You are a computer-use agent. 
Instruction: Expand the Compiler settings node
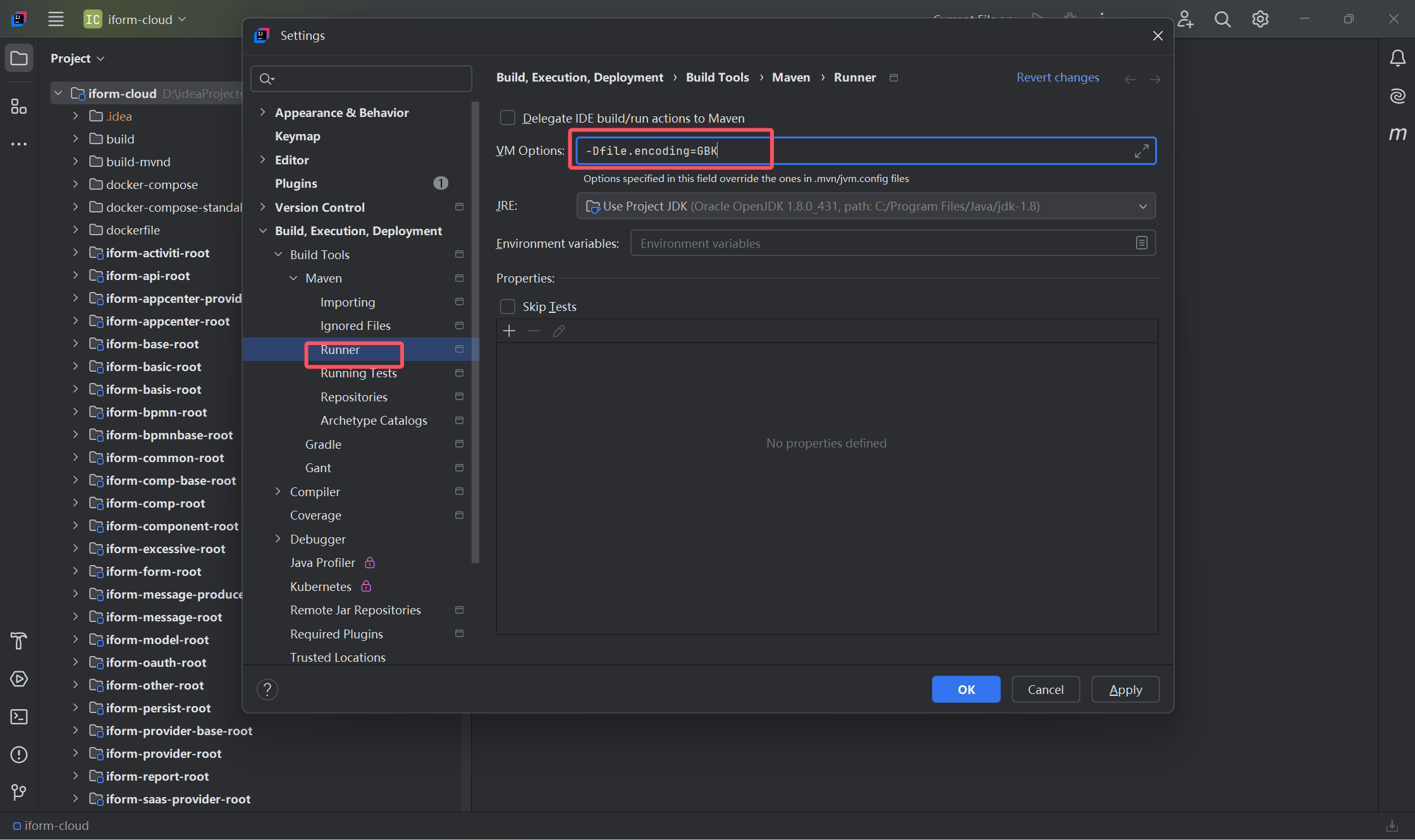click(x=278, y=492)
